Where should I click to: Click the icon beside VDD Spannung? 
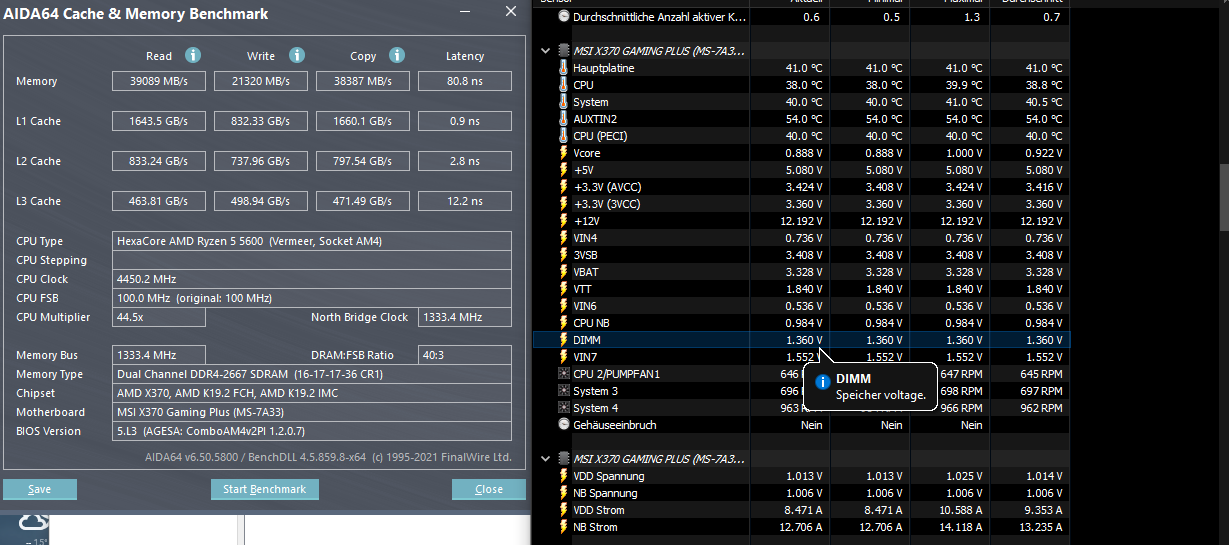(563, 476)
